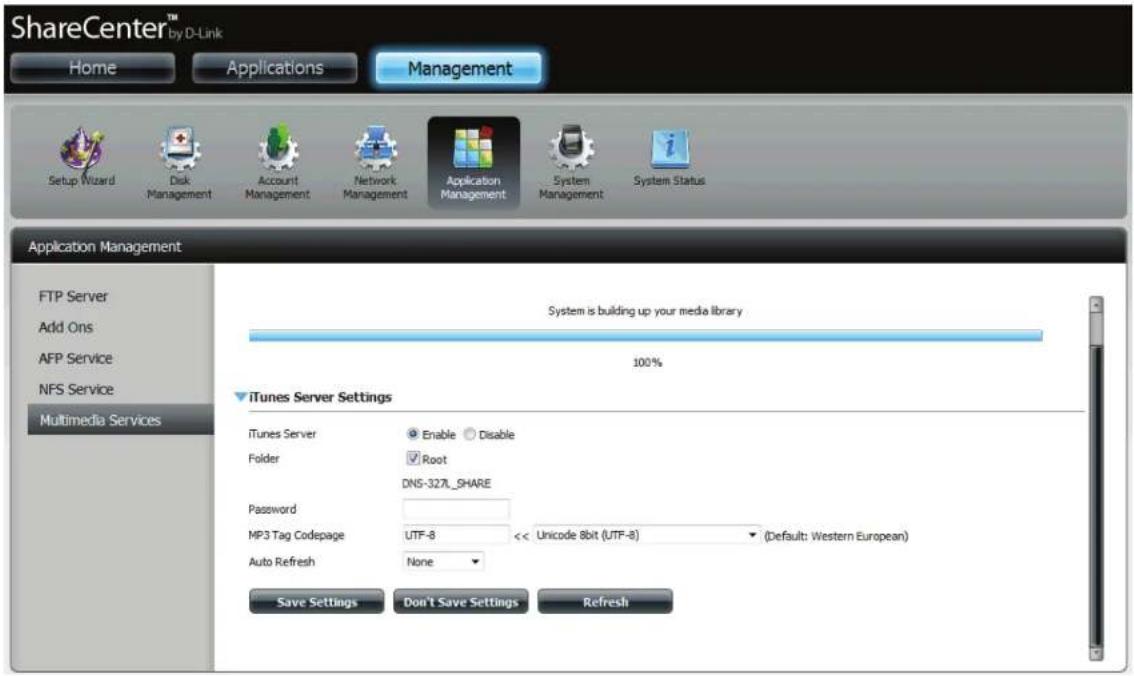This screenshot has height=676, width=1134.
Task: Switch to the Applications tab
Action: [x=275, y=68]
